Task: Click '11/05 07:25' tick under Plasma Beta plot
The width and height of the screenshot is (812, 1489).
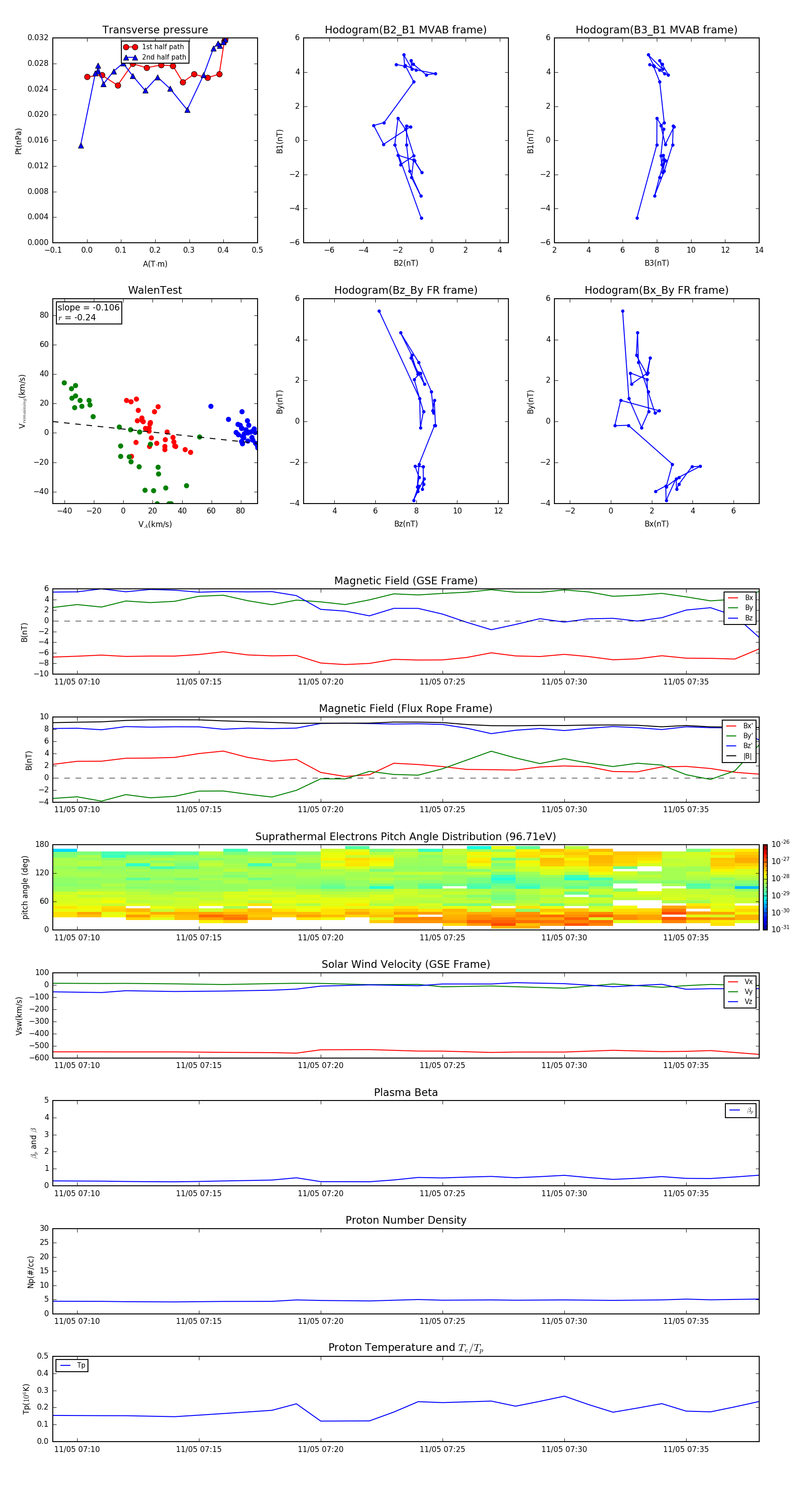Action: [x=442, y=1193]
